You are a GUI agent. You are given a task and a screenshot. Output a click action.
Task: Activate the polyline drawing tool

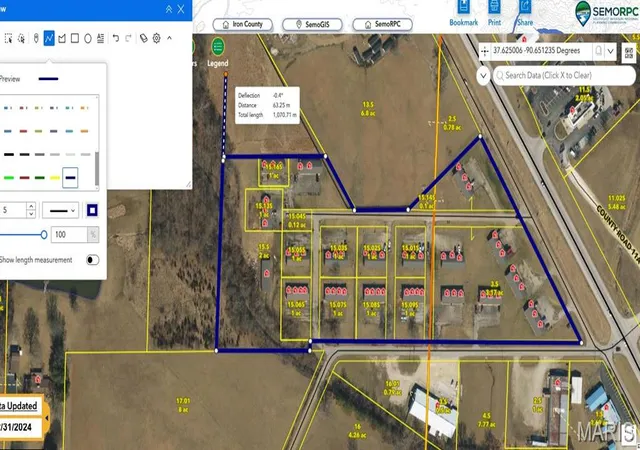coord(49,38)
